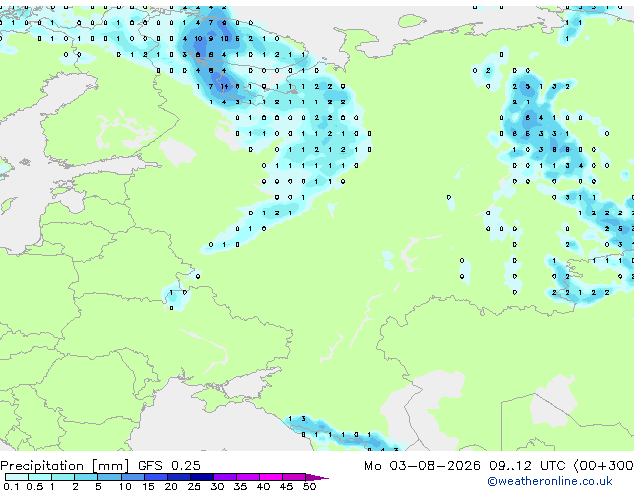This screenshot has height=490, width=634.
Task: Click the 'Mo 03-08-2026' date text
Action: coord(422,466)
